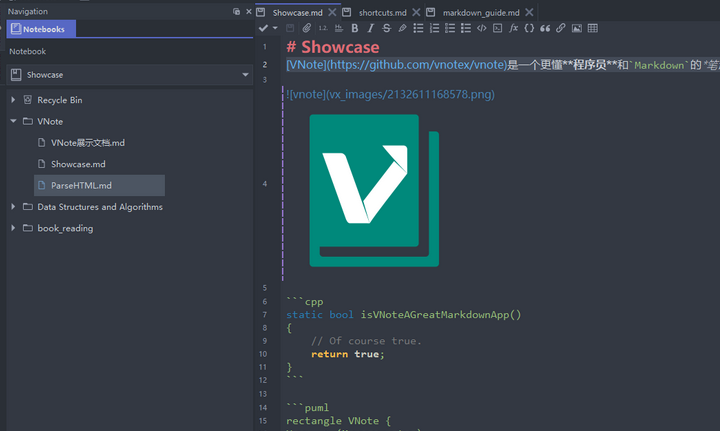
Task: Apply strikethrough formatting
Action: [x=386, y=28]
